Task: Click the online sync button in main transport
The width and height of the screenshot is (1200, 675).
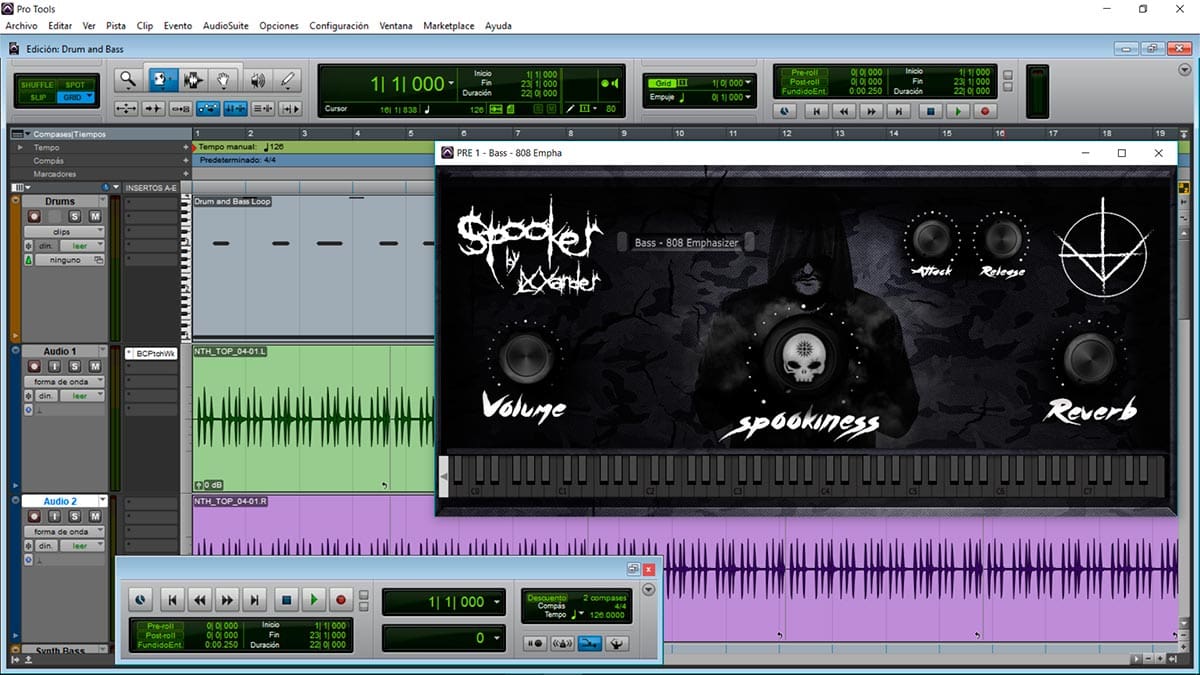Action: (x=785, y=112)
